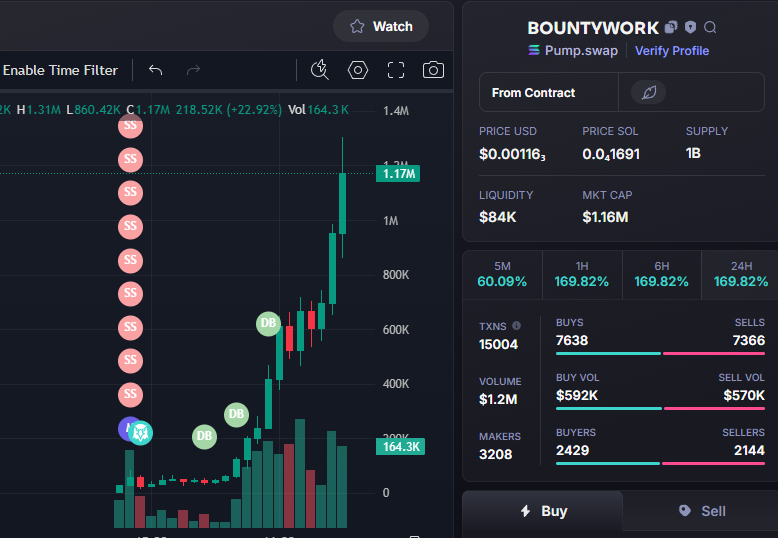The image size is (778, 538).
Task: Click the 164.3K volume axis label
Action: click(x=400, y=447)
